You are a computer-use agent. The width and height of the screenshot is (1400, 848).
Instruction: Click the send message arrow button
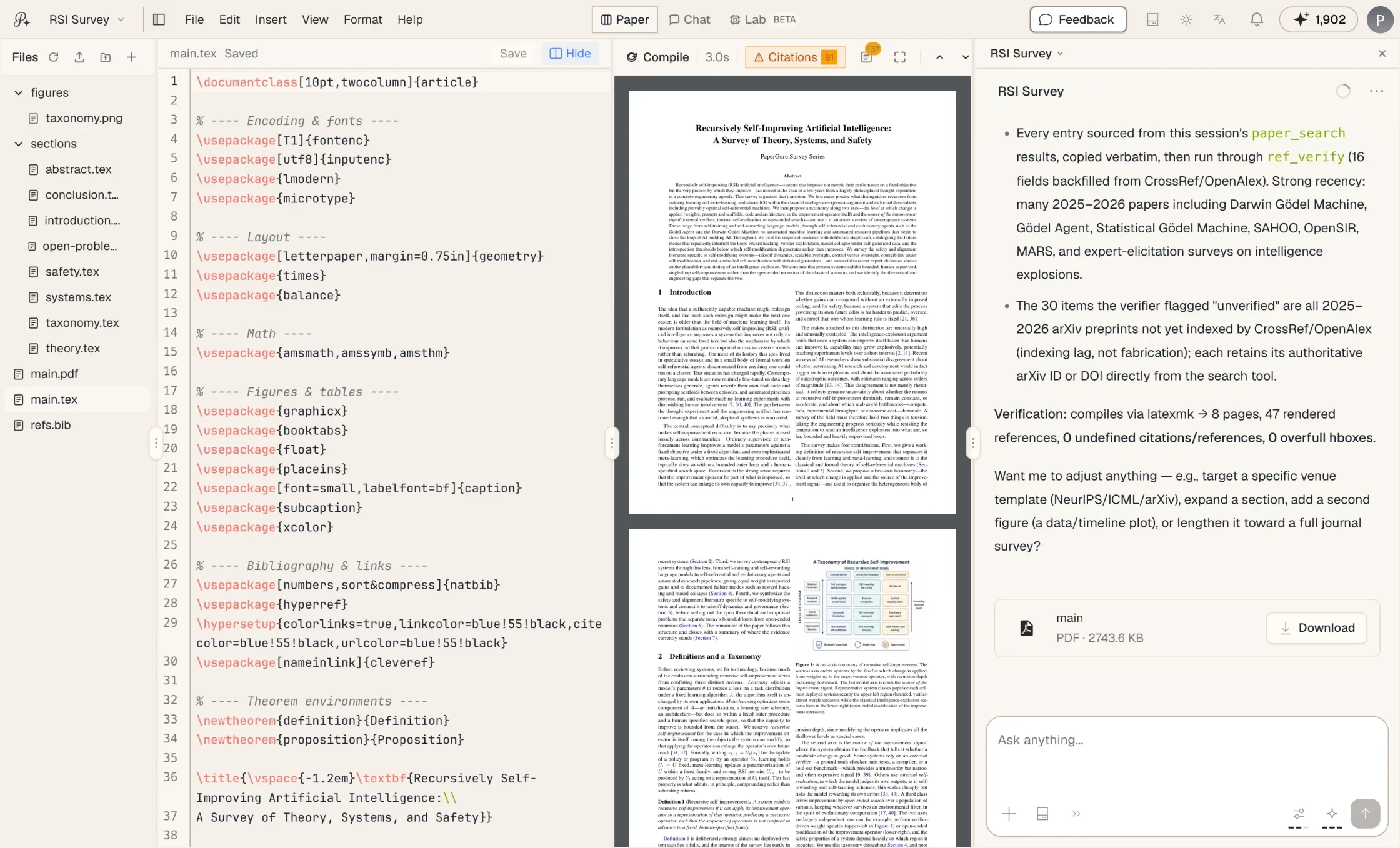click(1365, 814)
